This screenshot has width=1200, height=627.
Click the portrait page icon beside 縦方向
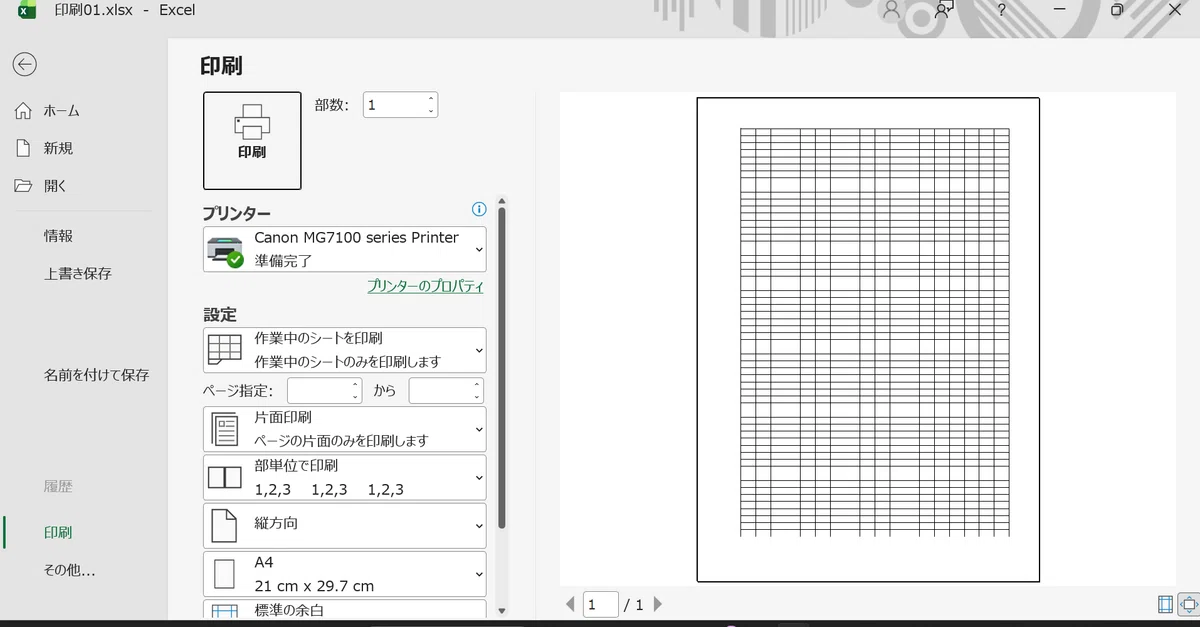(x=225, y=526)
